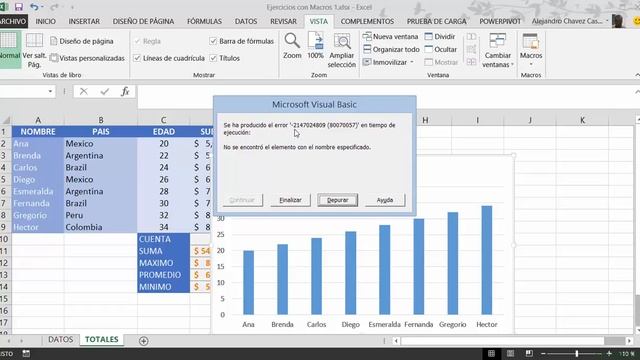The image size is (640, 360).
Task: Click Finalizar in the error dialog
Action: point(290,200)
